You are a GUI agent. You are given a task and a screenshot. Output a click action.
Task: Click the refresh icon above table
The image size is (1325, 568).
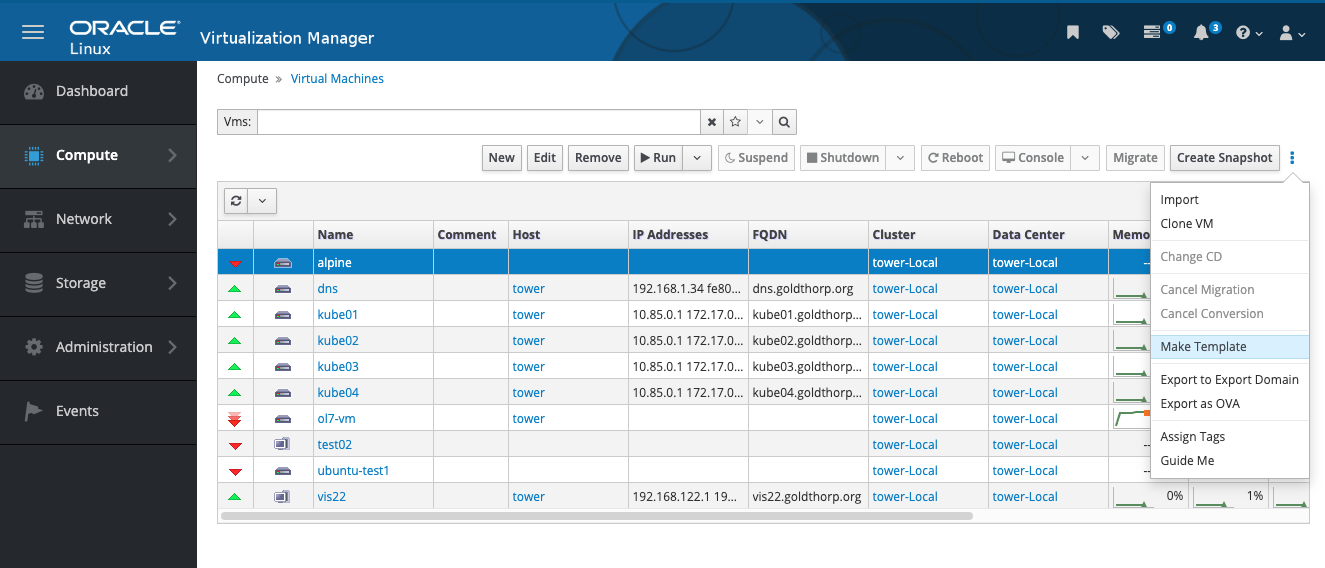(x=236, y=200)
